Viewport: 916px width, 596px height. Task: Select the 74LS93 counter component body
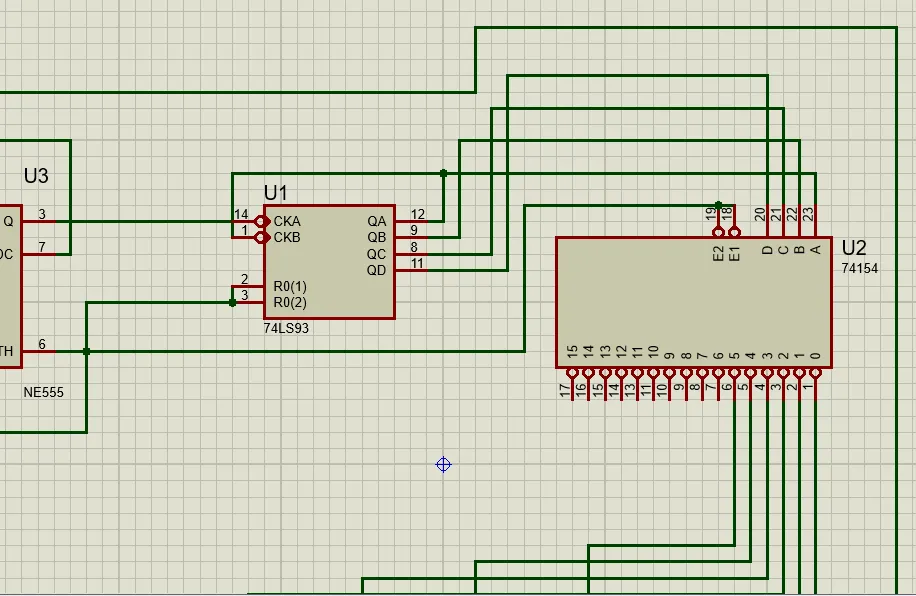pyautogui.click(x=329, y=262)
